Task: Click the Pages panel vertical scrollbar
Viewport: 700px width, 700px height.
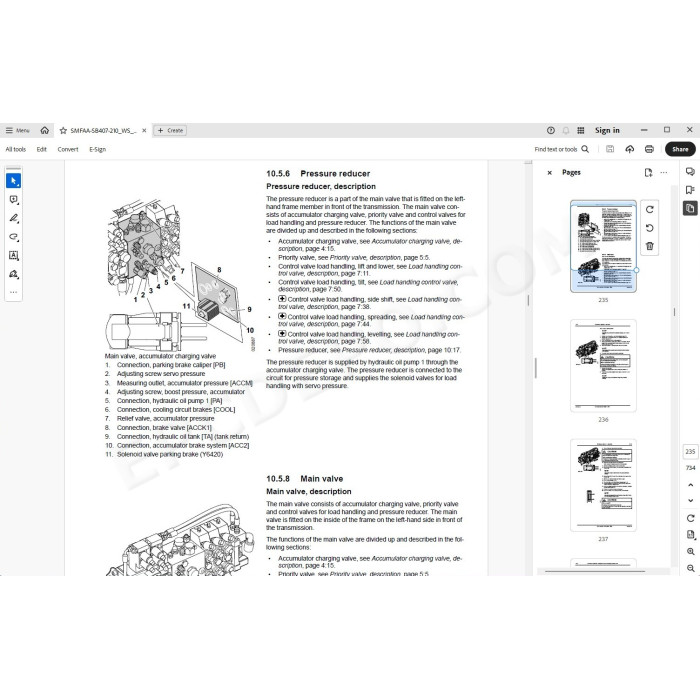Action: (674, 312)
